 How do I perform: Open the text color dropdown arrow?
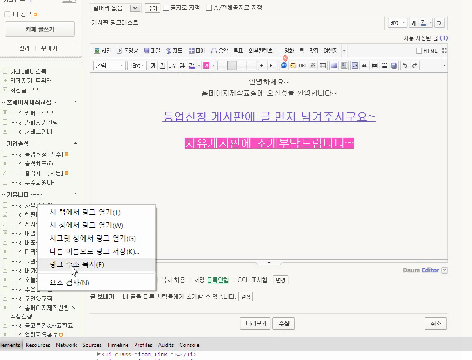(199, 65)
